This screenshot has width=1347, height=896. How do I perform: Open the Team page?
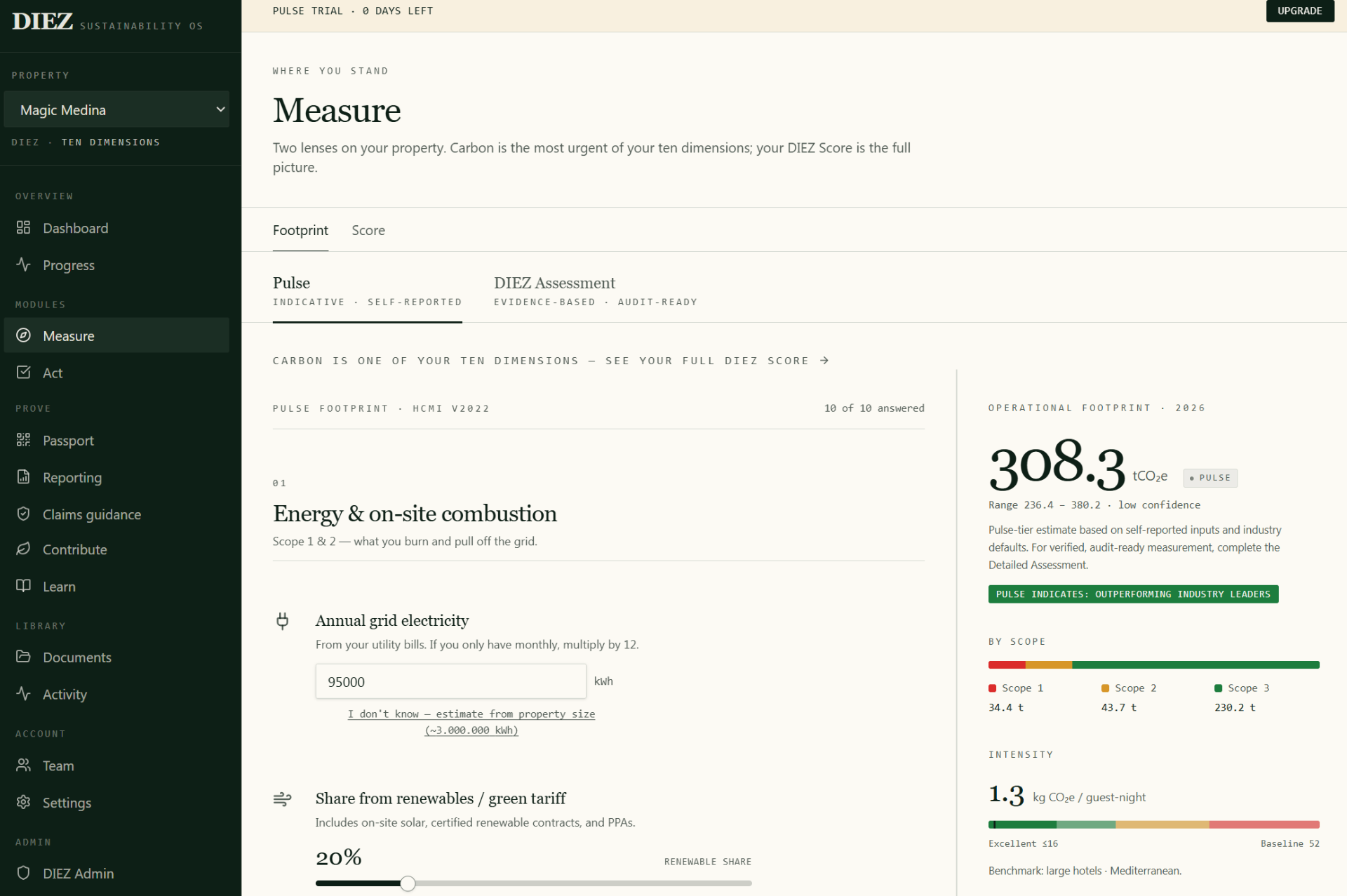click(x=116, y=765)
